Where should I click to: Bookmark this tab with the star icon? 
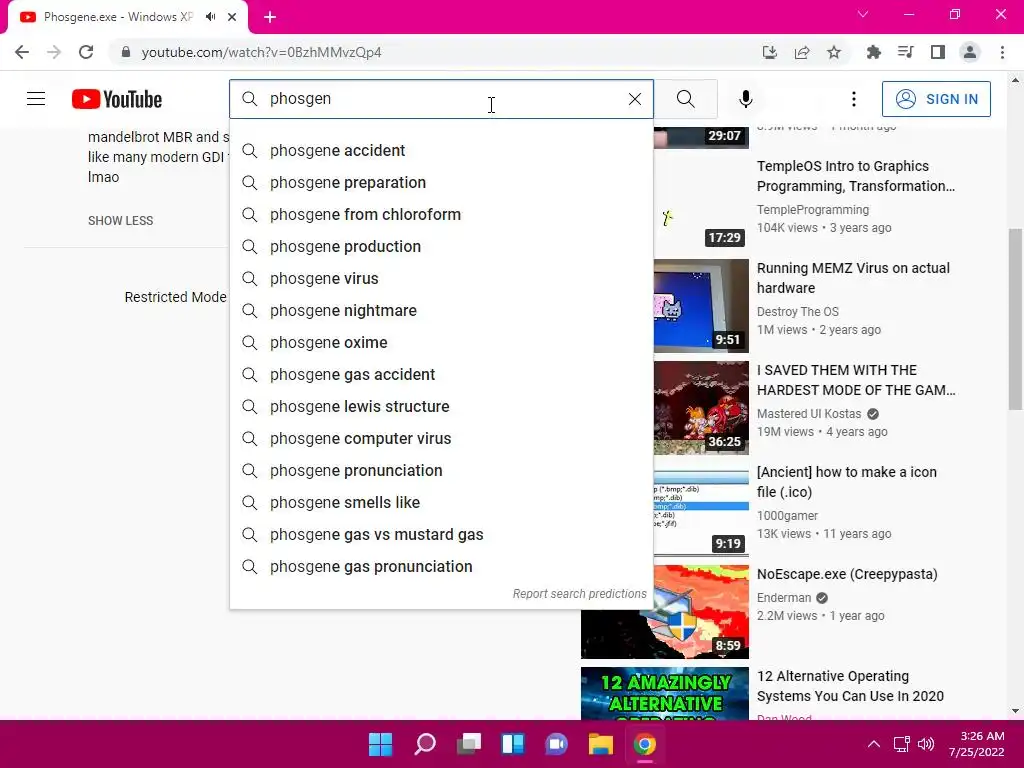[x=834, y=52]
